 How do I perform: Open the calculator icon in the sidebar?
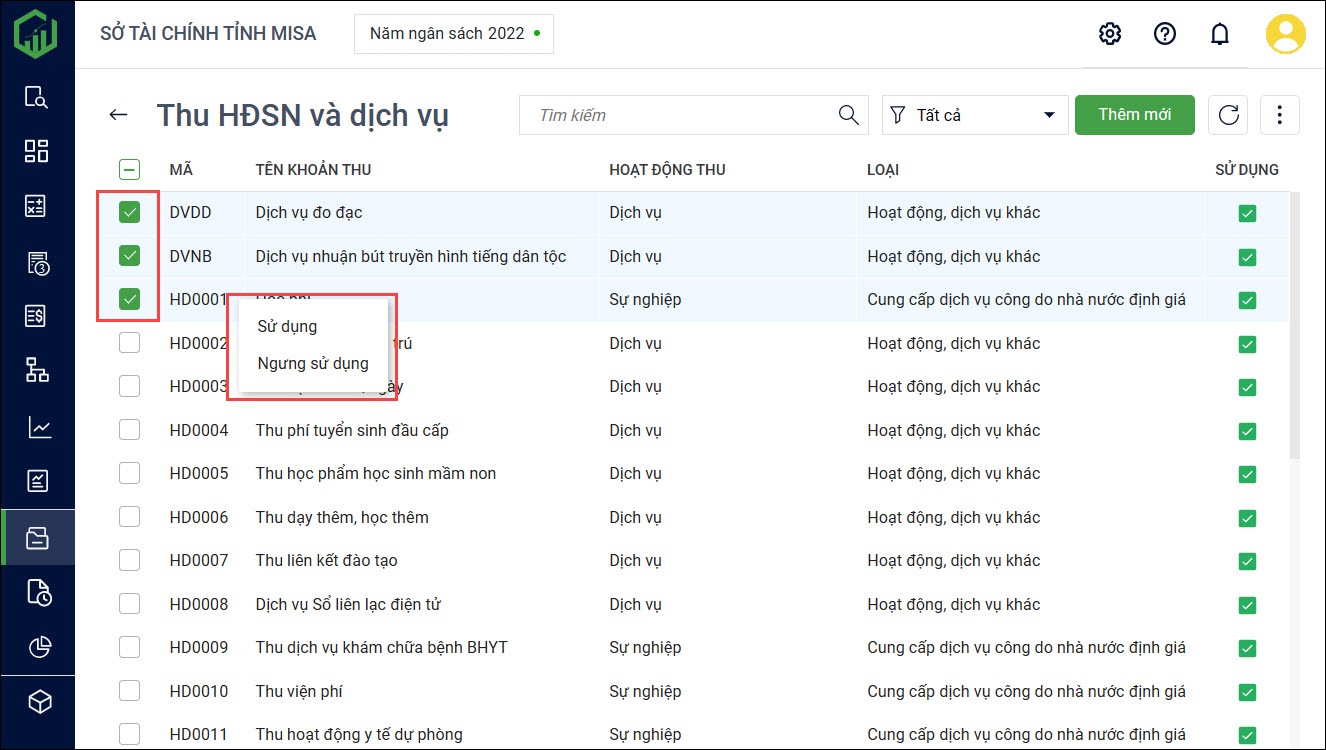[37, 207]
